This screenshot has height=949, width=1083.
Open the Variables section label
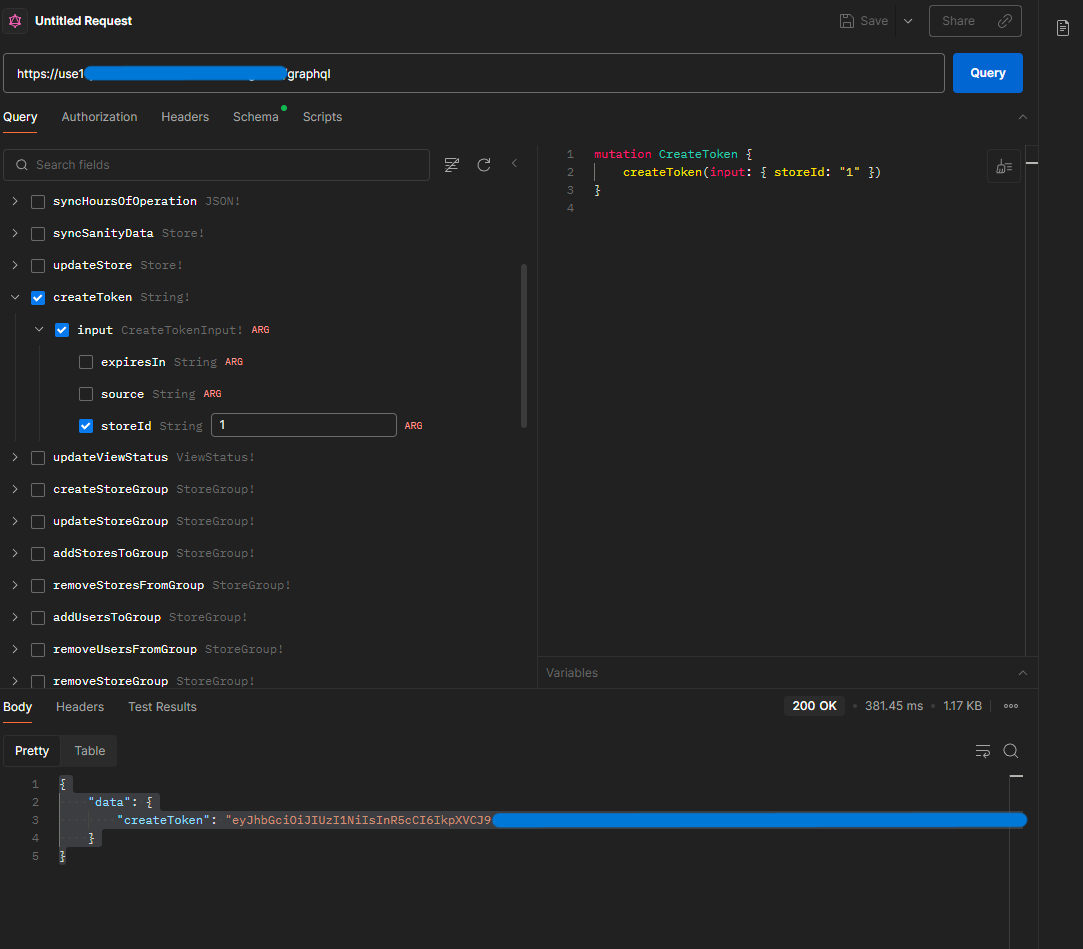pyautogui.click(x=572, y=673)
